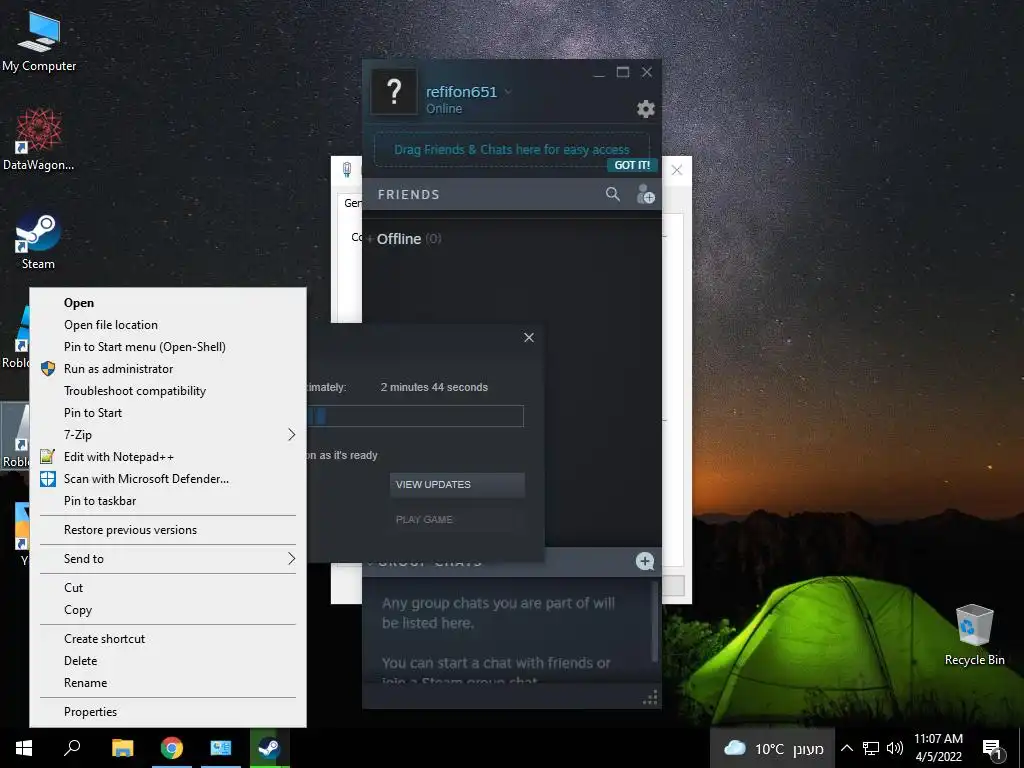Select the Steam desktop shortcut

pos(38,240)
